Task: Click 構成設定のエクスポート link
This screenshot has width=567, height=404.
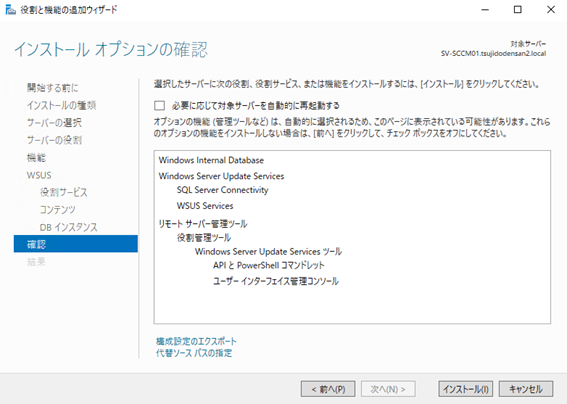Action: (x=196, y=341)
